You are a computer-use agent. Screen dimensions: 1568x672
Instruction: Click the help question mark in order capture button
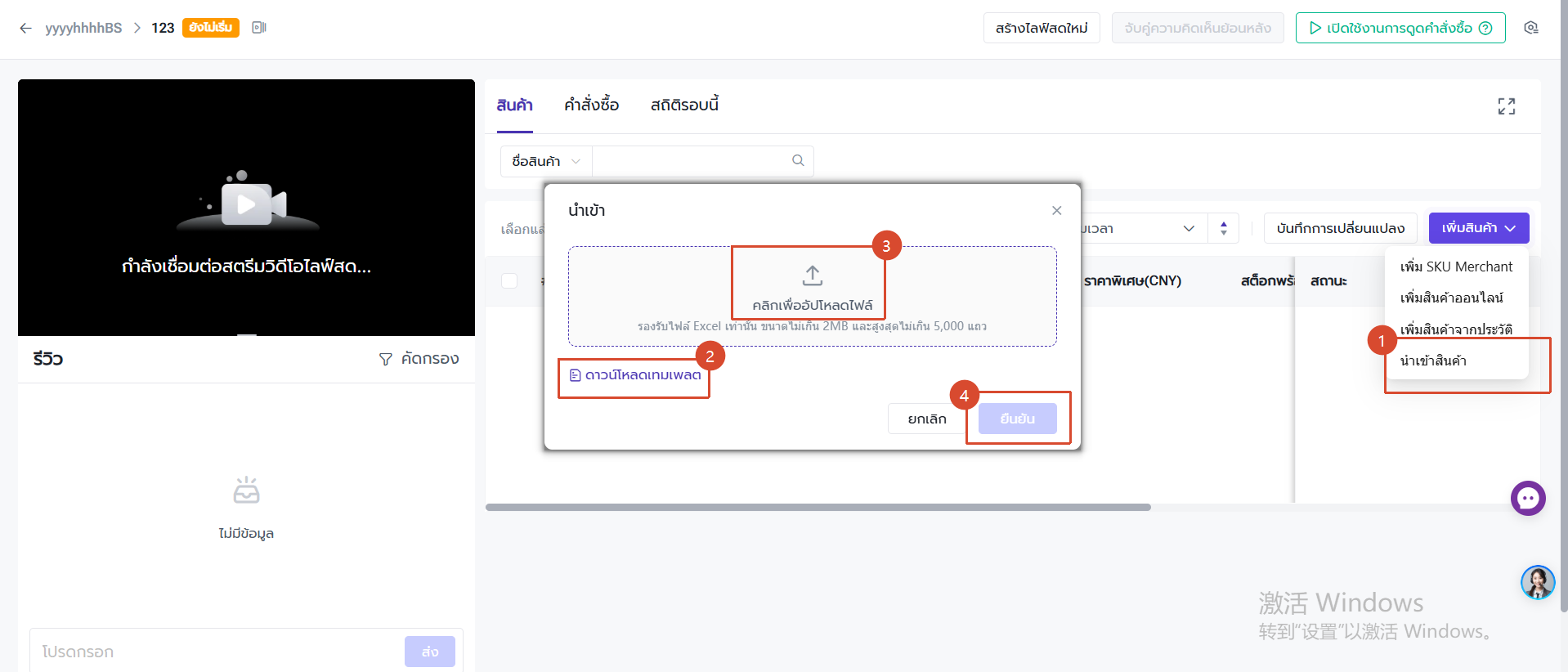pos(1485,28)
